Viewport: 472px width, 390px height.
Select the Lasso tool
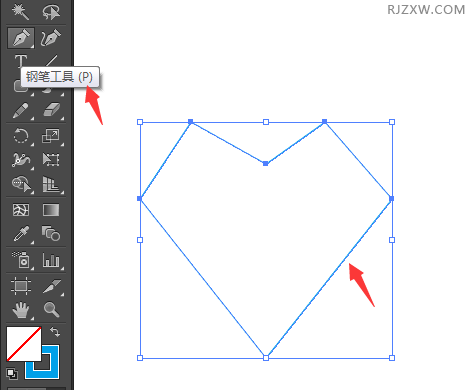click(51, 12)
